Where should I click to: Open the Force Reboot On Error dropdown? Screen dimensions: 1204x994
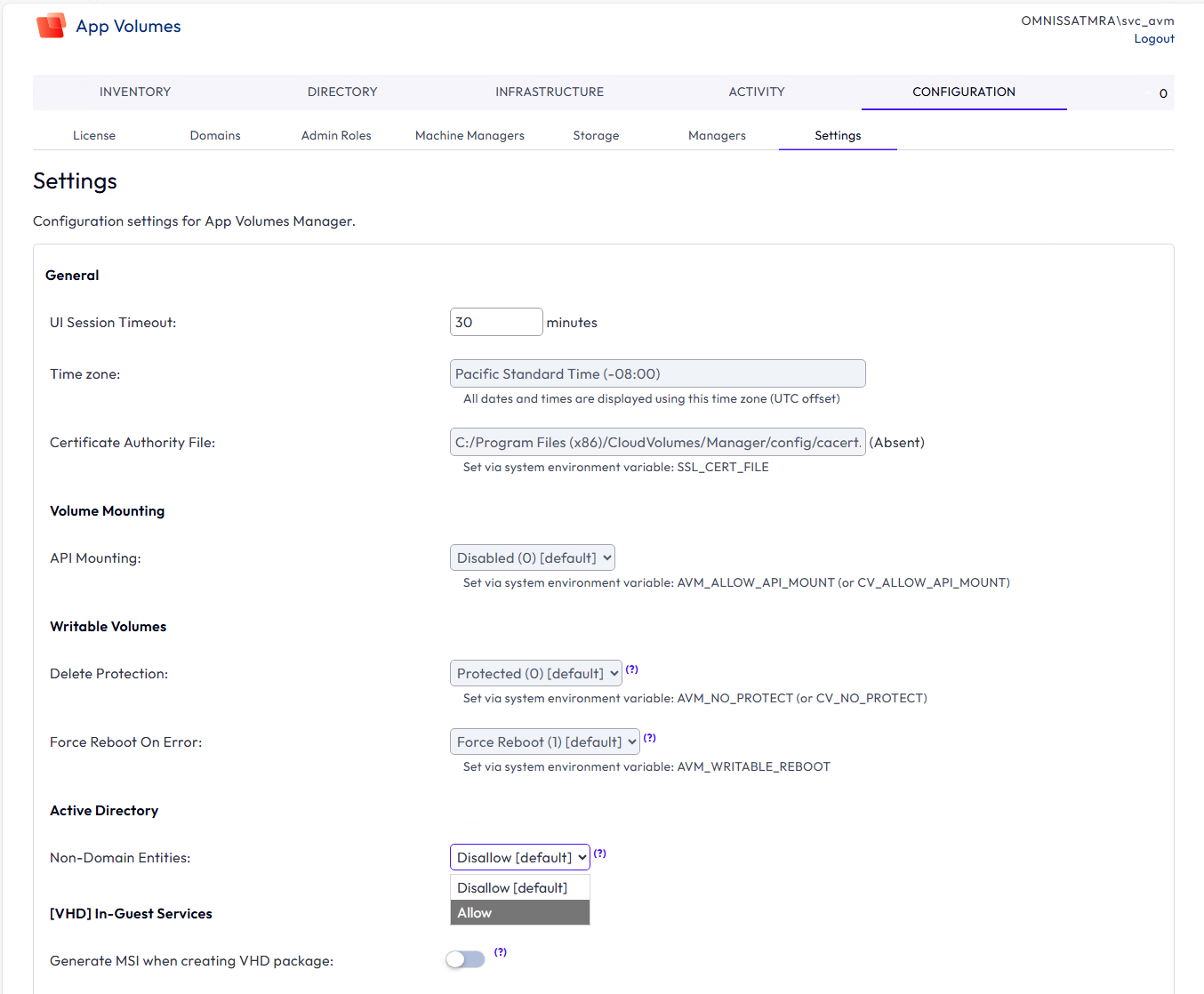(545, 741)
